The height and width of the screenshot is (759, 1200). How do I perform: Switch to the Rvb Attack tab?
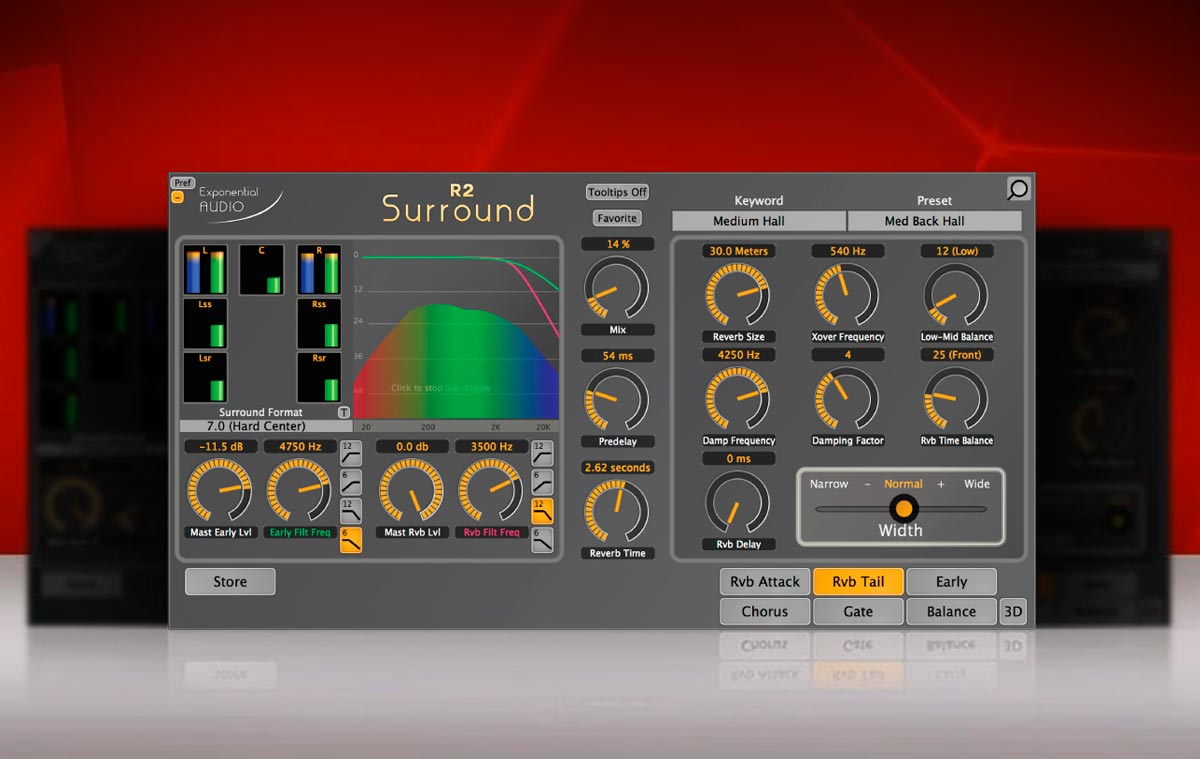point(765,582)
